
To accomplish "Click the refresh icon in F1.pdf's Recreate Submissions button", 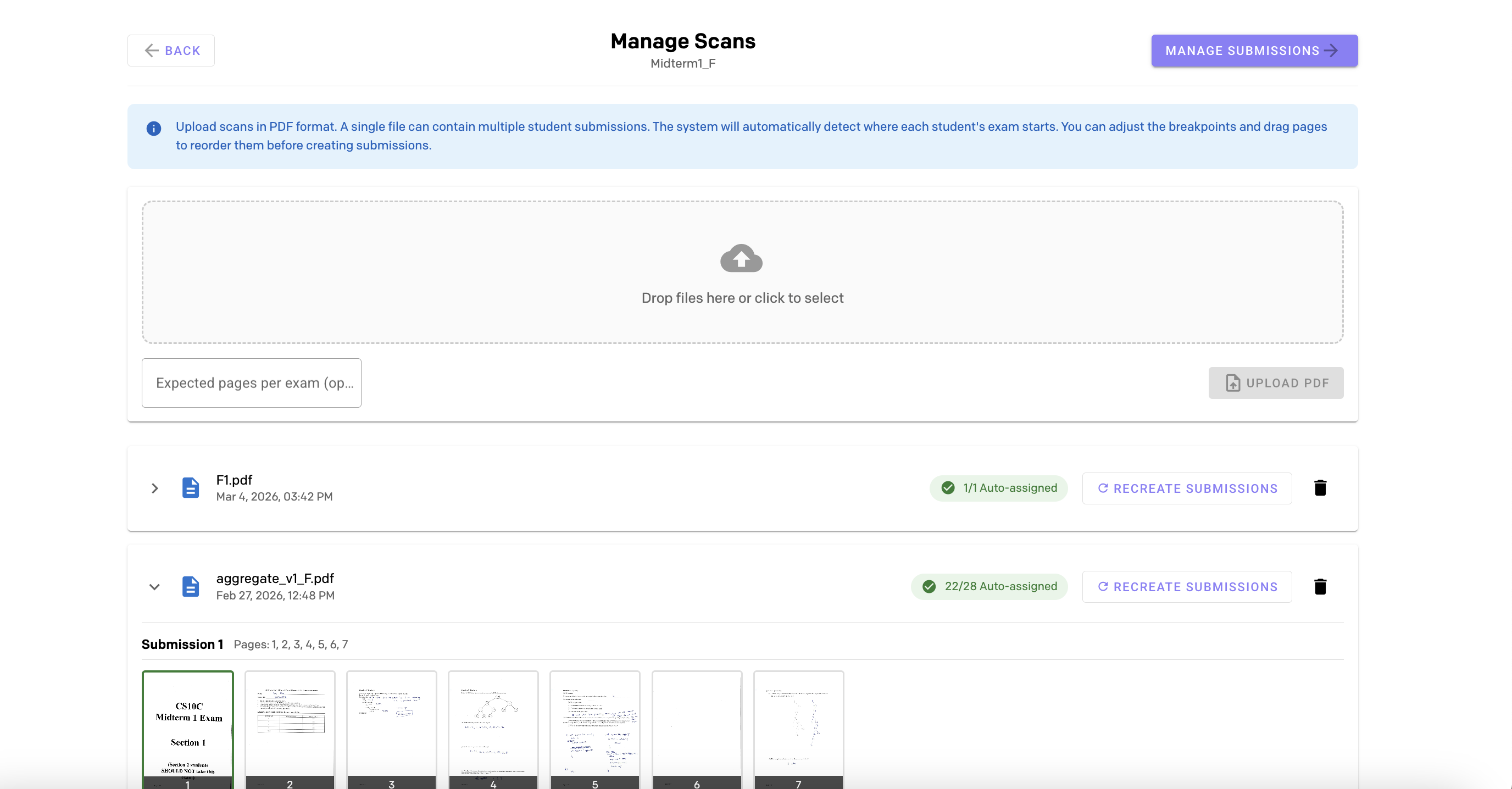I will pos(1104,488).
